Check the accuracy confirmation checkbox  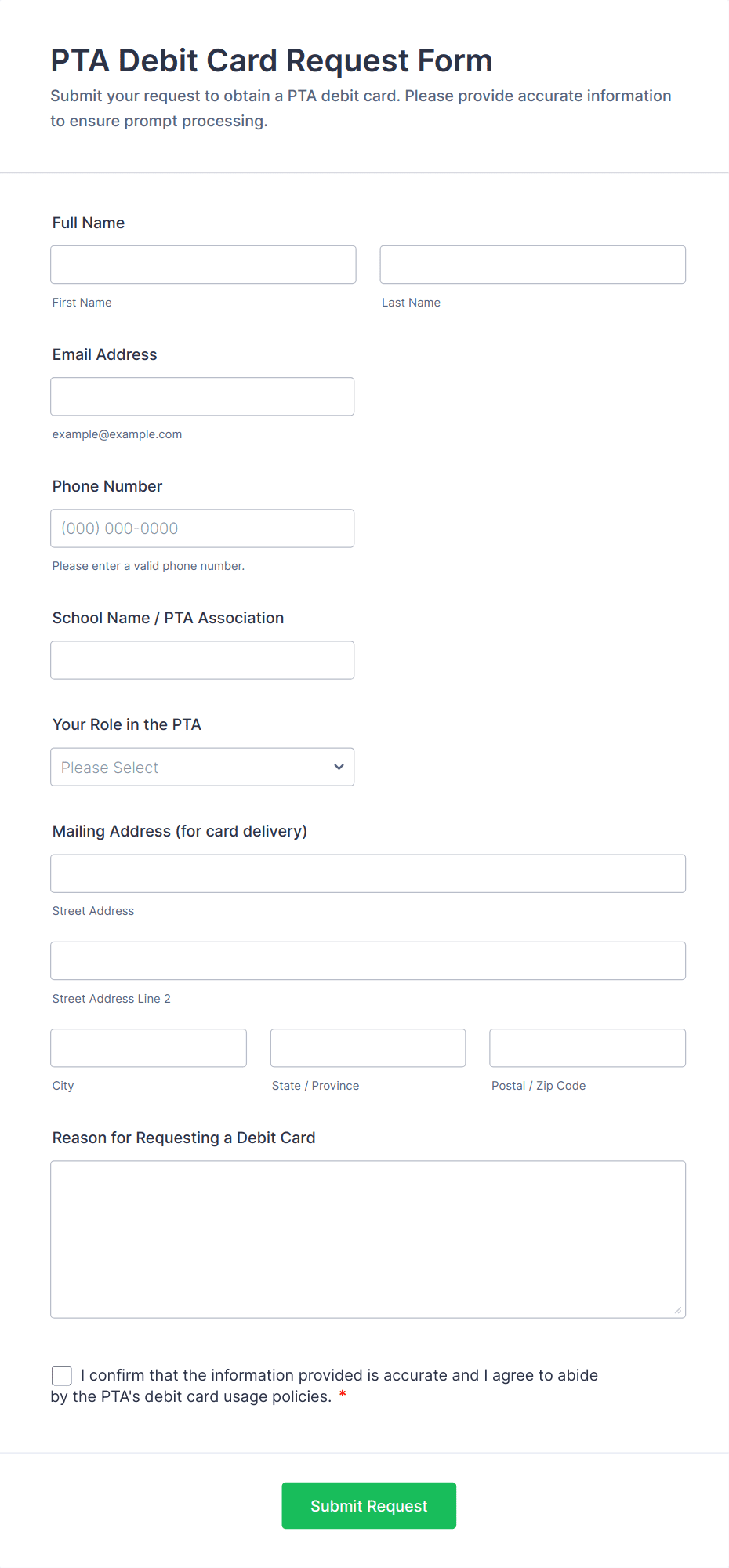point(62,1375)
